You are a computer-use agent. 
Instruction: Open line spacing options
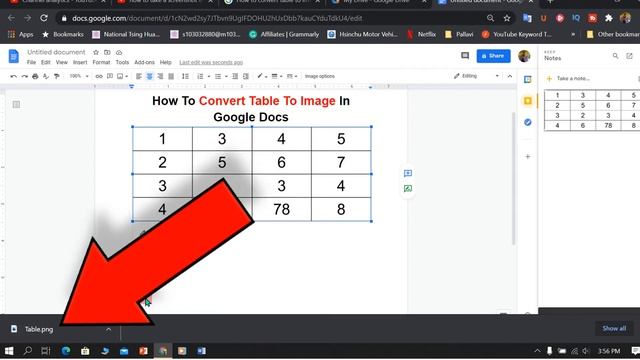[x=185, y=76]
